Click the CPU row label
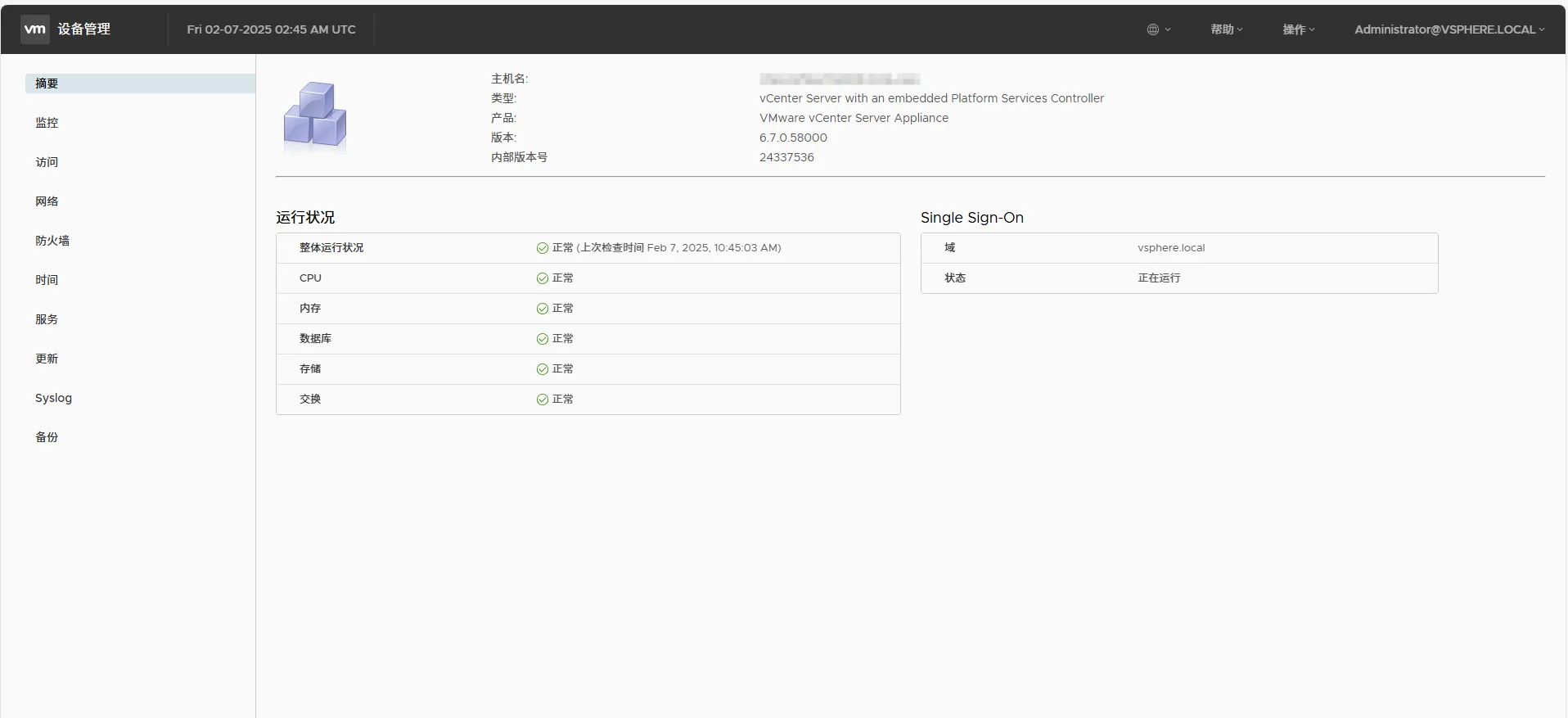 [310, 278]
